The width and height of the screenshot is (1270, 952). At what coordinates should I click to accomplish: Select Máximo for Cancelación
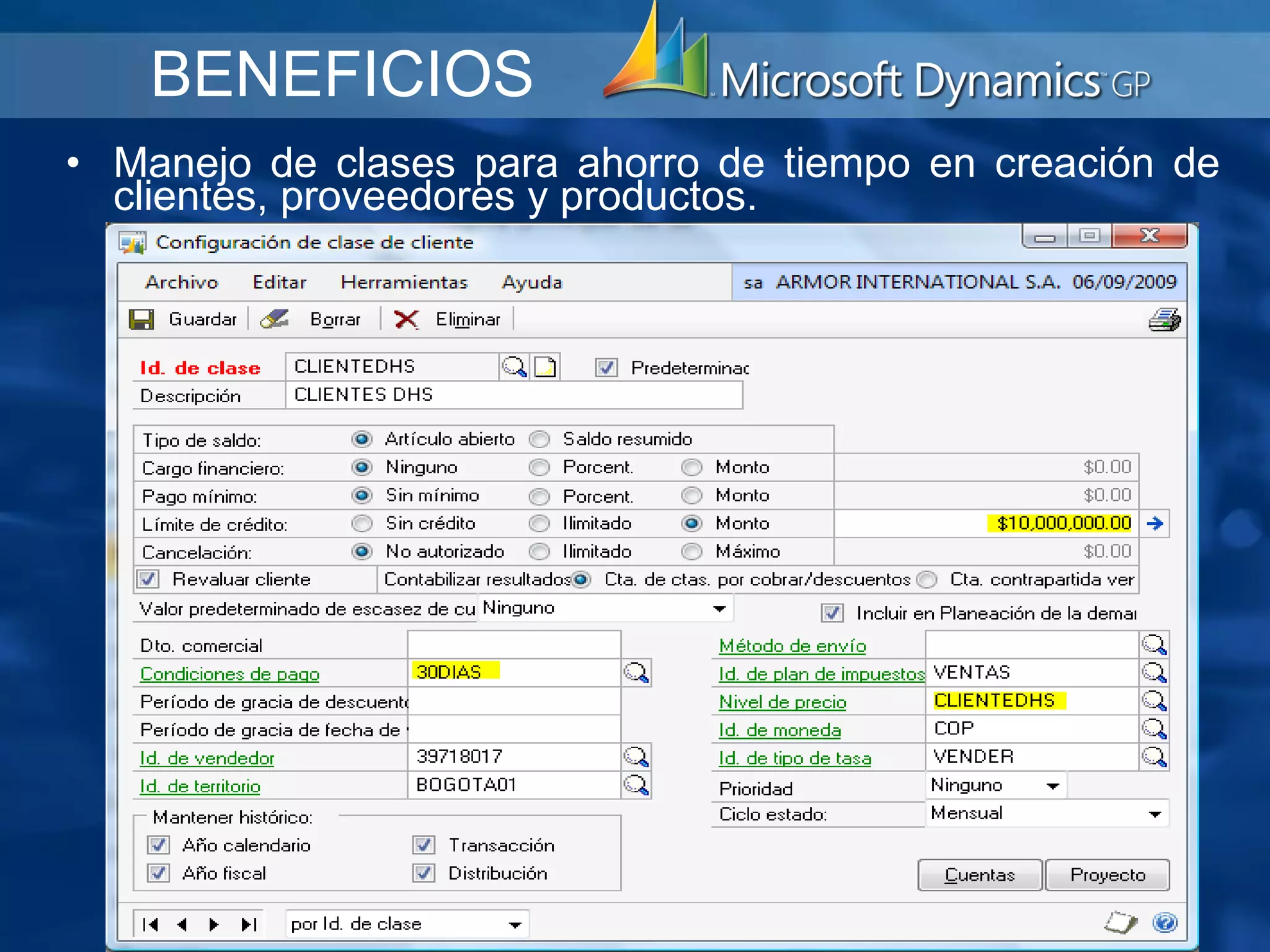coord(691,552)
